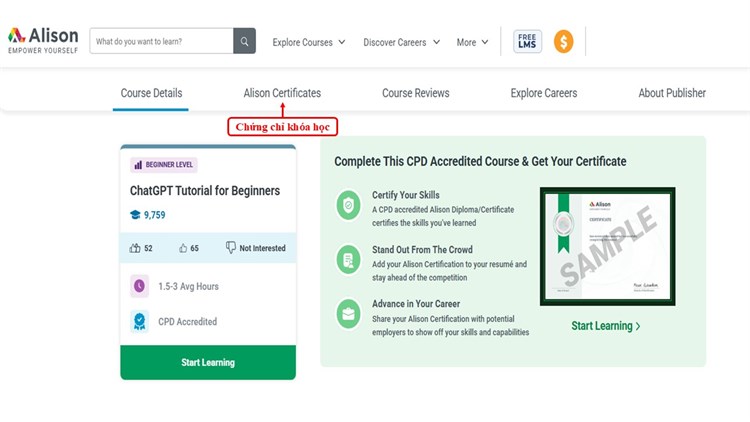Screen dimensions: 750x422
Task: Expand the Discover Careers dropdown
Action: 401,42
